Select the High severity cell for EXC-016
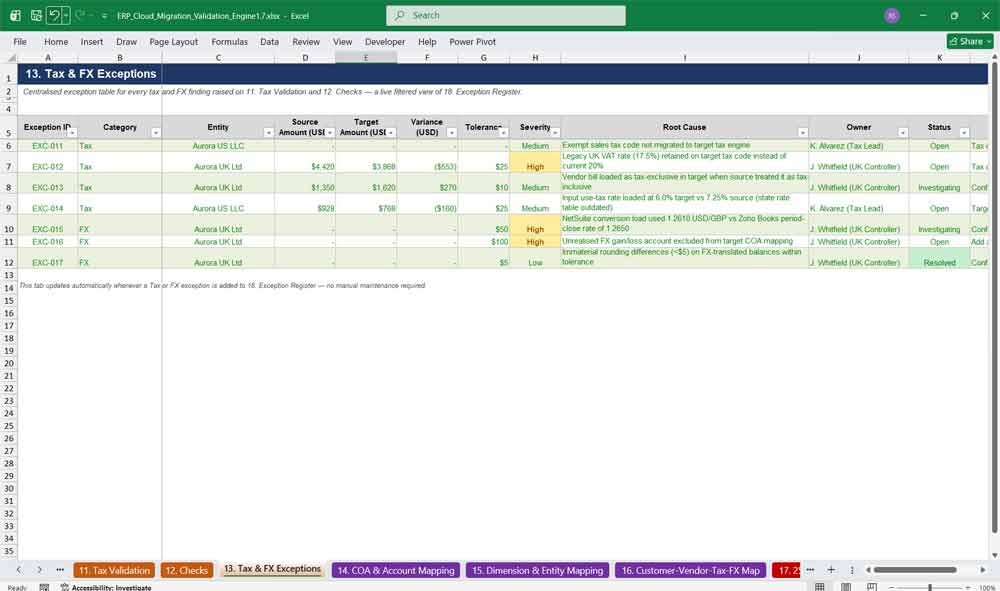Screen dimensions: 1000x591 tap(535, 242)
